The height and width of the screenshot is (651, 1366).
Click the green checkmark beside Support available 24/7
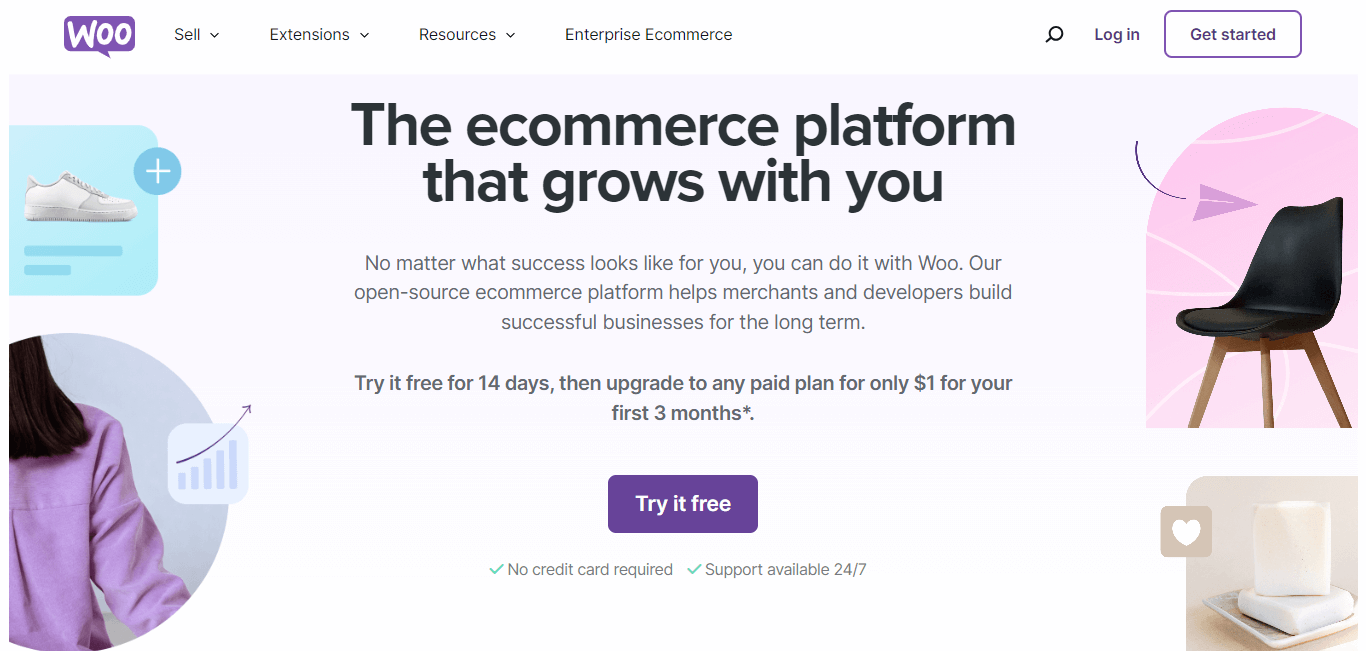pyautogui.click(x=692, y=569)
